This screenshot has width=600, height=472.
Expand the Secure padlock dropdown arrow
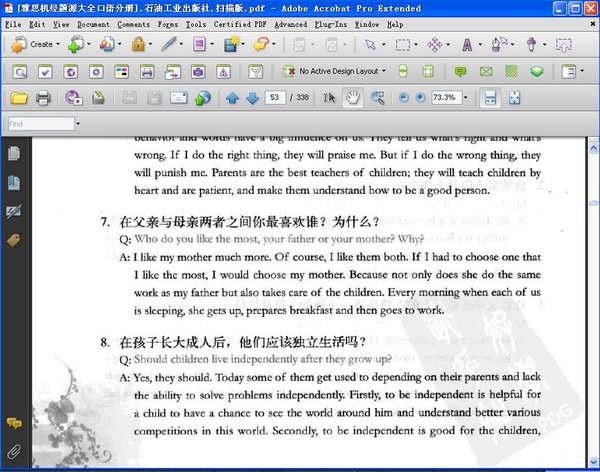(x=150, y=44)
